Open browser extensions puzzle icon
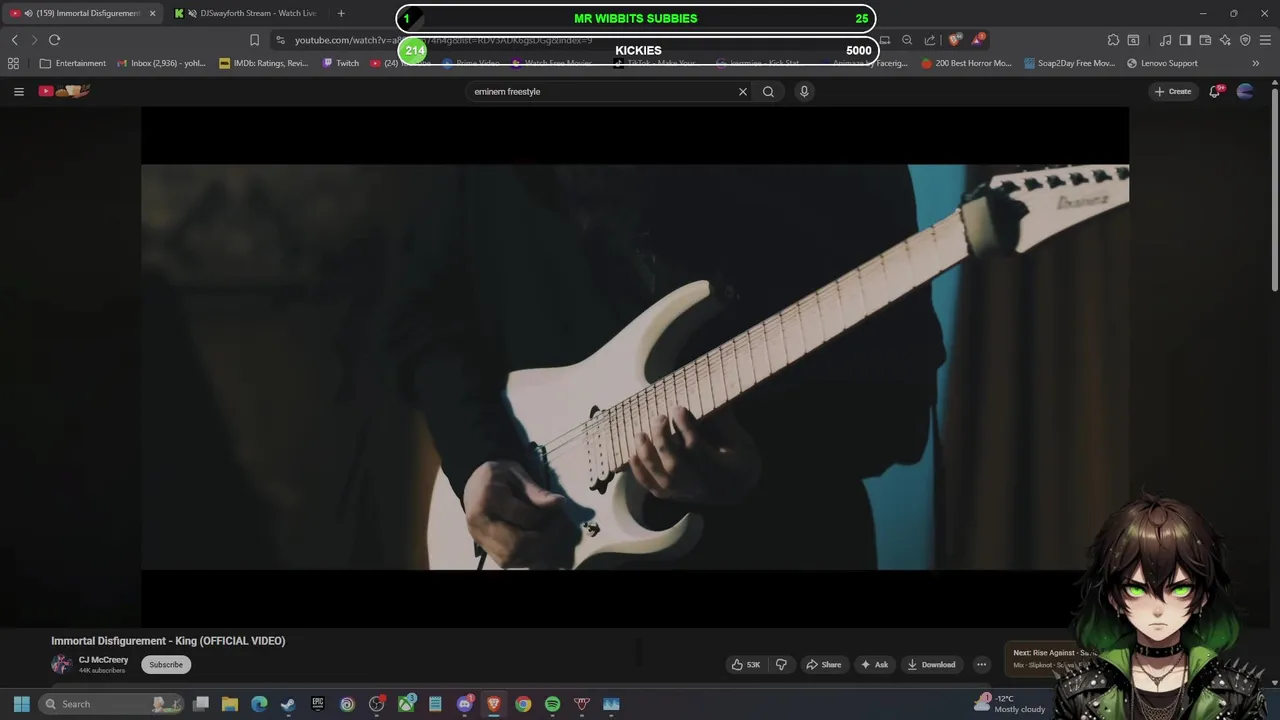The height and width of the screenshot is (720, 1280). (x=1113, y=40)
